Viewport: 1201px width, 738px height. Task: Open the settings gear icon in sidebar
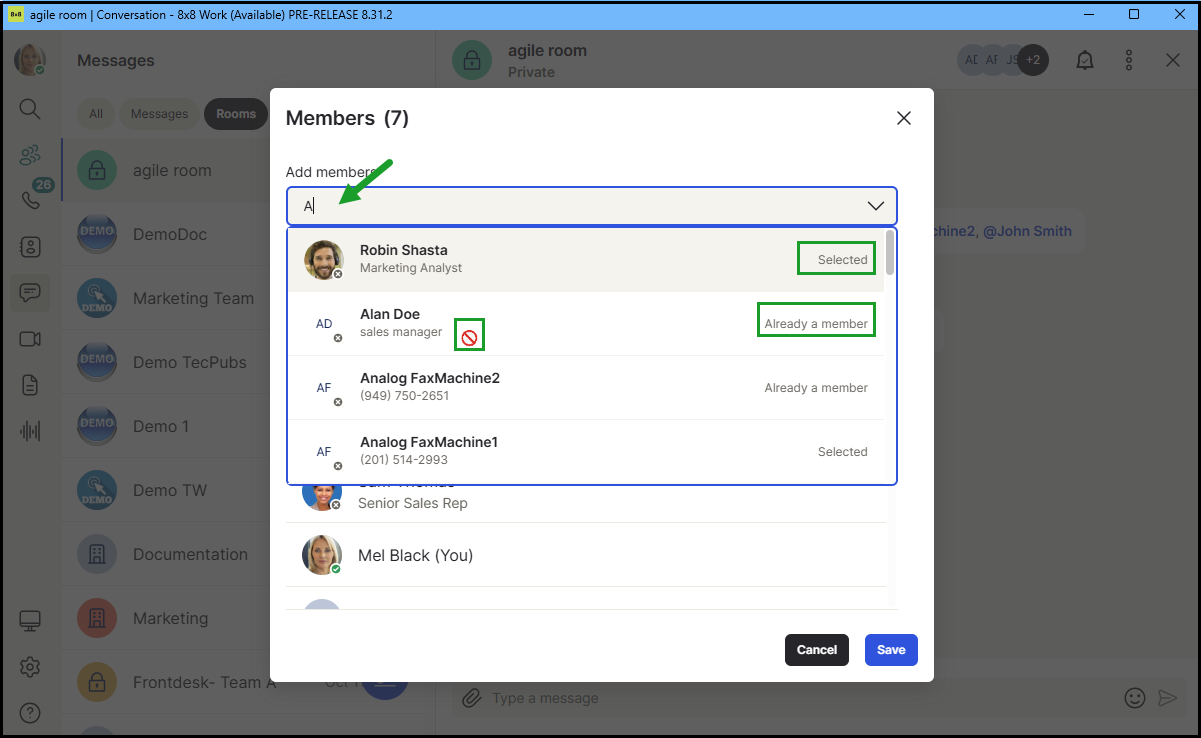coord(30,667)
